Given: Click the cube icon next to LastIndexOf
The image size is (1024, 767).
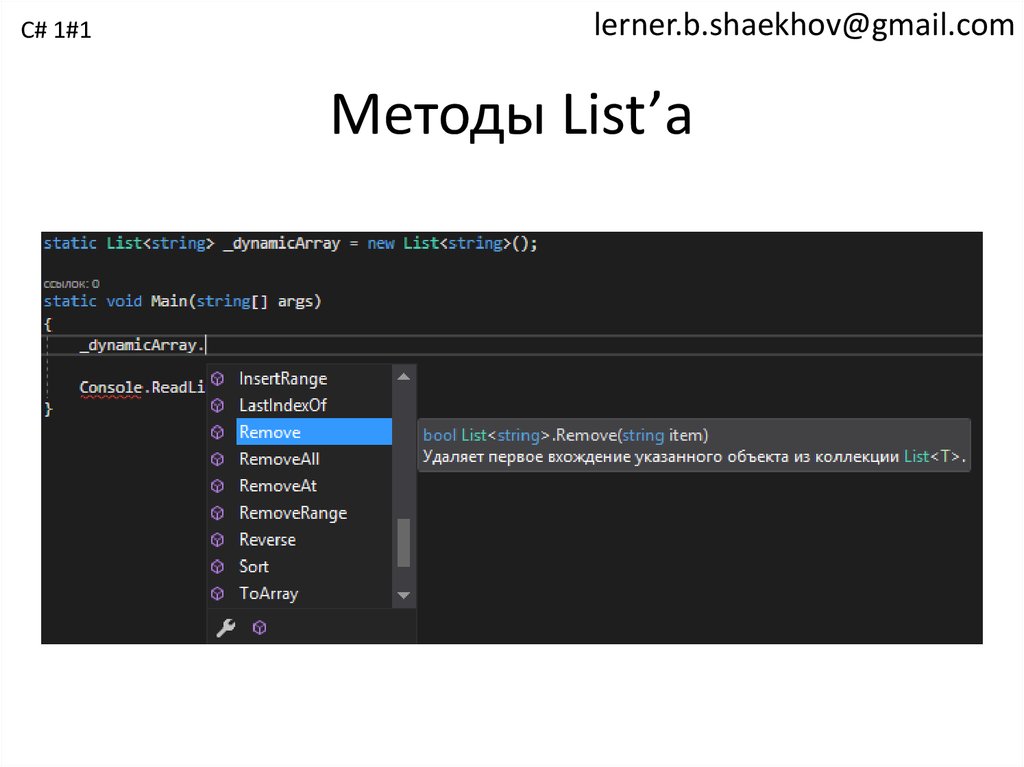Looking at the screenshot, I should pyautogui.click(x=218, y=406).
